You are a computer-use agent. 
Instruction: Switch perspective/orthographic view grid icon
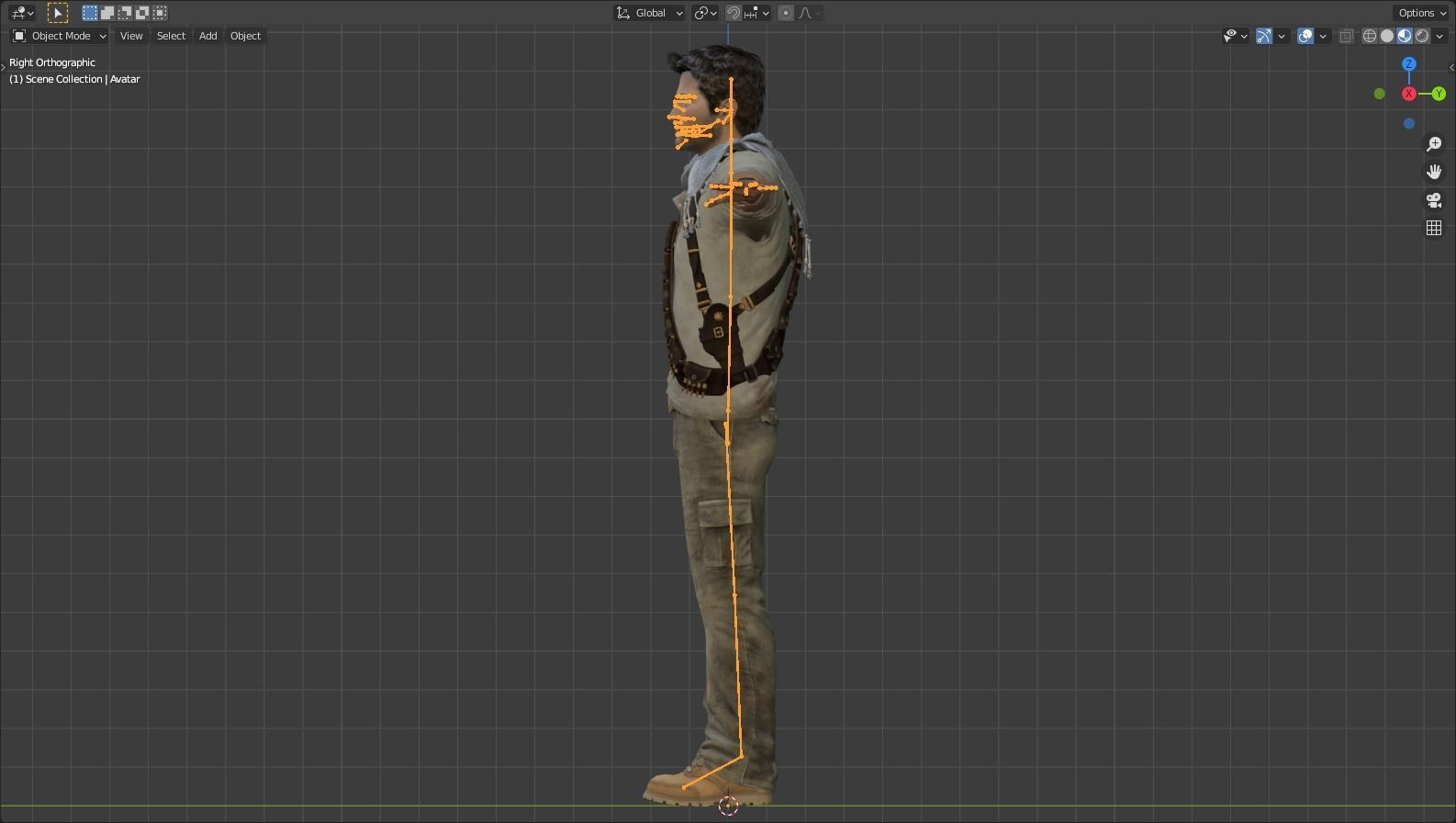1434,228
